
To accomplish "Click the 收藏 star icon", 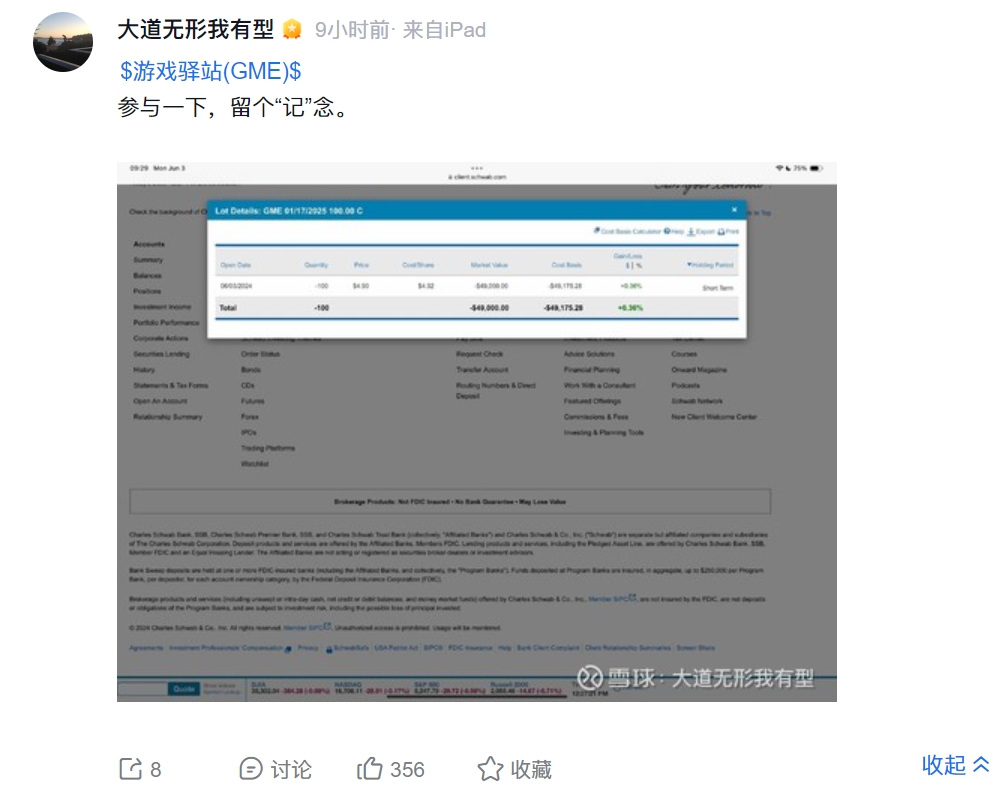I will click(x=490, y=769).
